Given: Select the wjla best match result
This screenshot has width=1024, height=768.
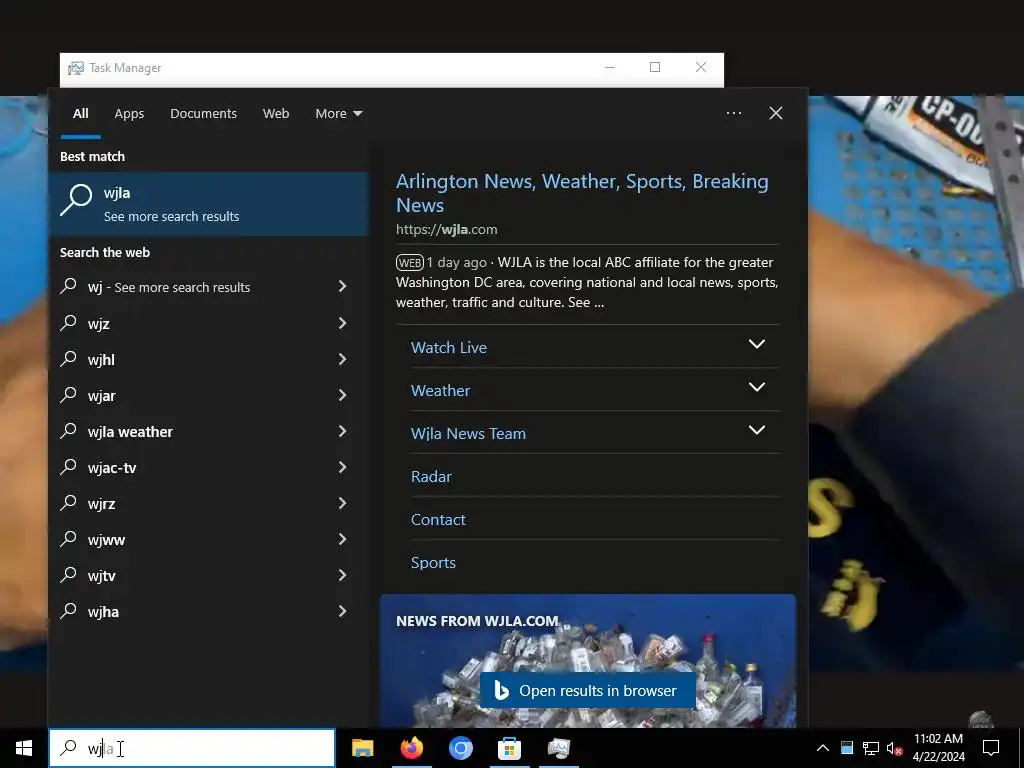Looking at the screenshot, I should pos(209,204).
